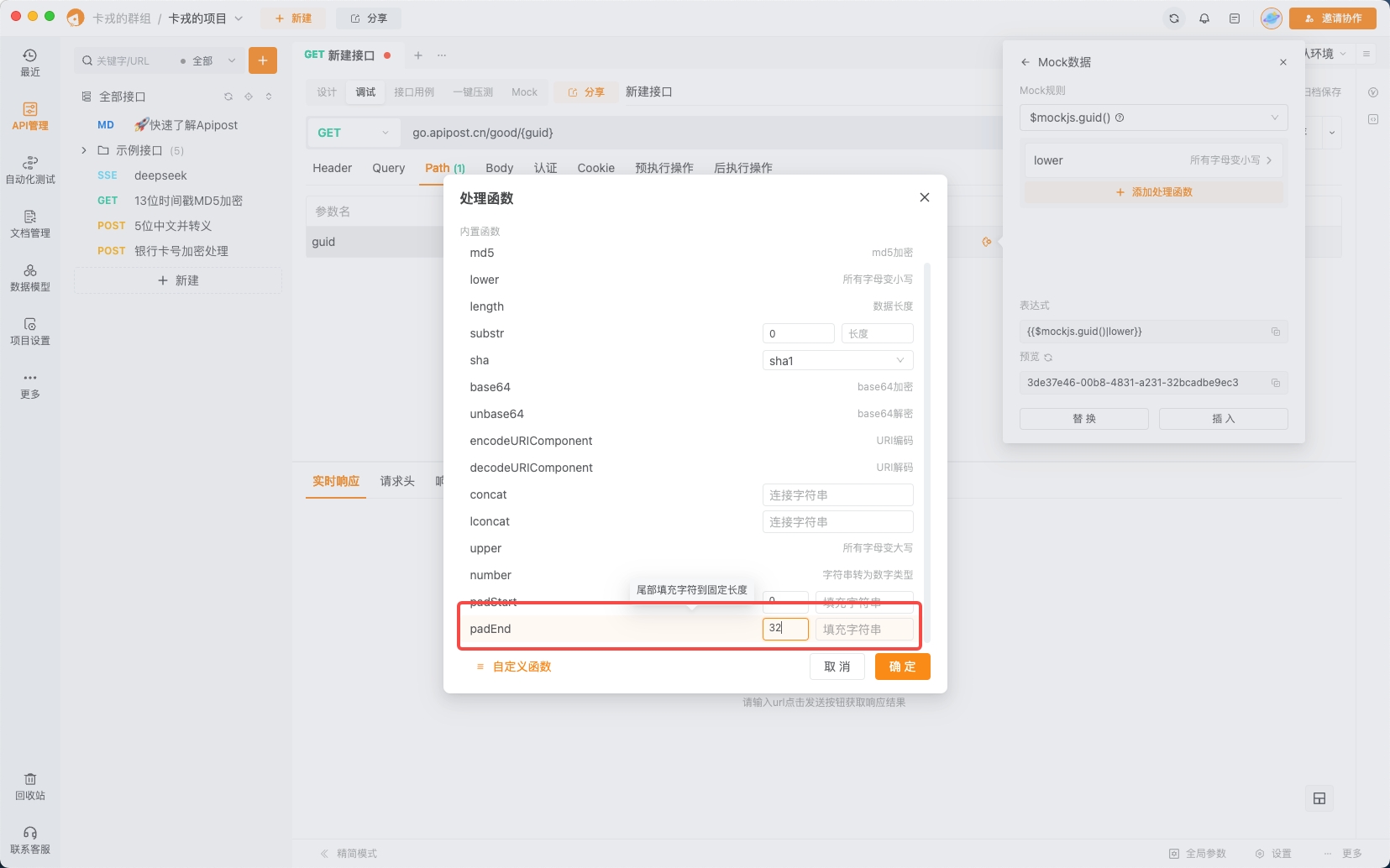Select the Header tab
The height and width of the screenshot is (868, 1390).
(333, 168)
